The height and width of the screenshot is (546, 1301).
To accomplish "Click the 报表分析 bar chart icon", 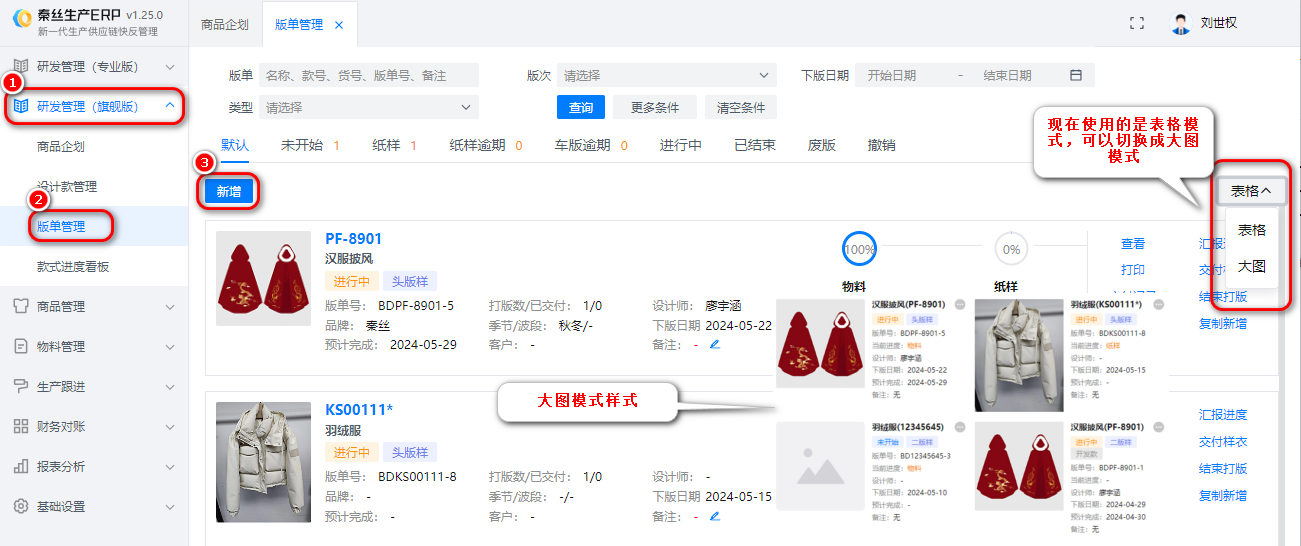I will point(20,467).
